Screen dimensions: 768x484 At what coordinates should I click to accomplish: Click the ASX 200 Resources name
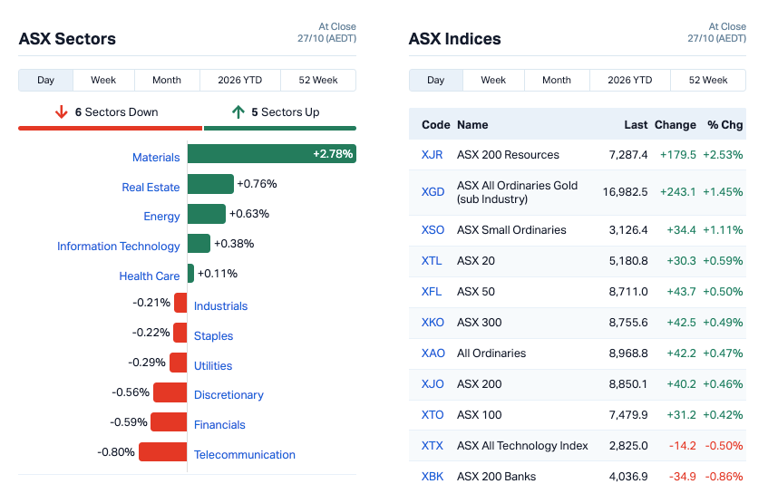point(508,155)
